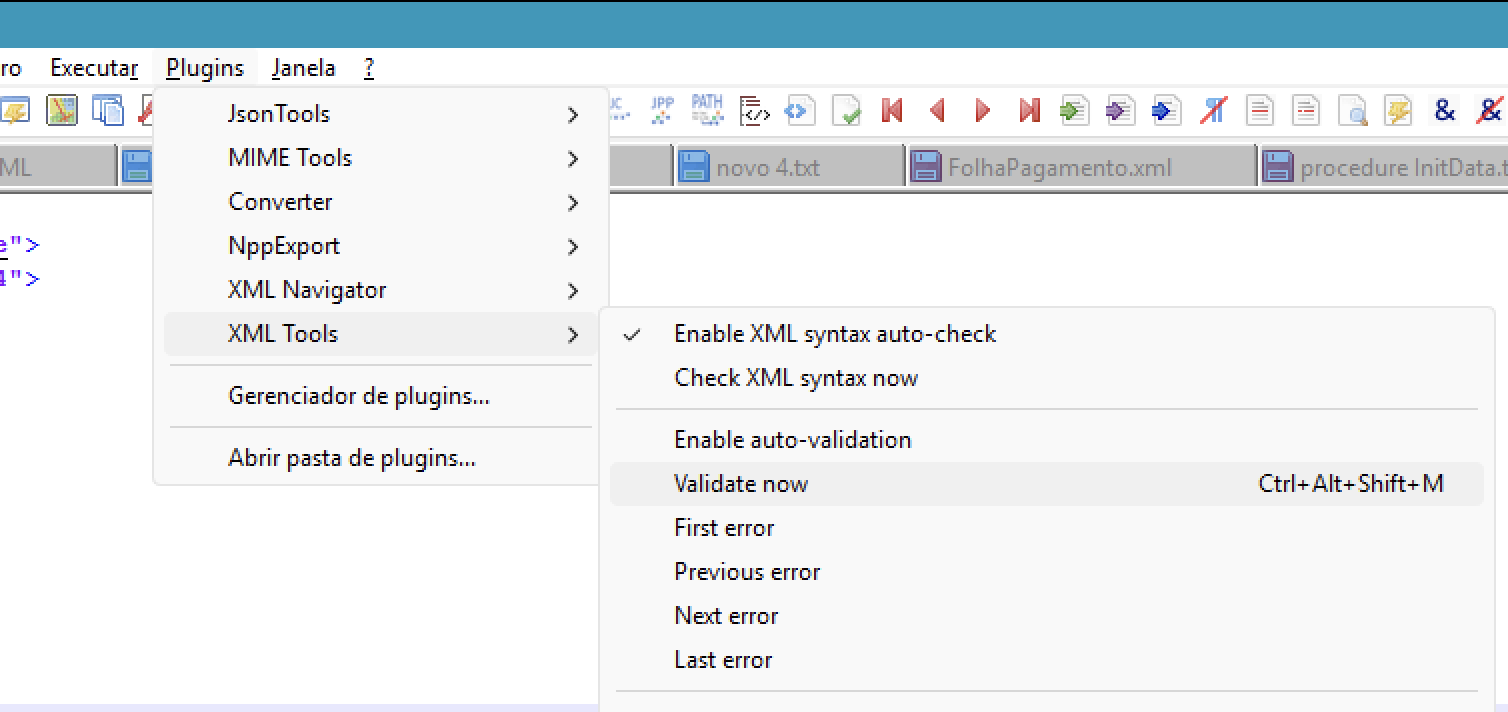The height and width of the screenshot is (712, 1508).
Task: Open the Janela menu in menu bar
Action: pos(303,68)
